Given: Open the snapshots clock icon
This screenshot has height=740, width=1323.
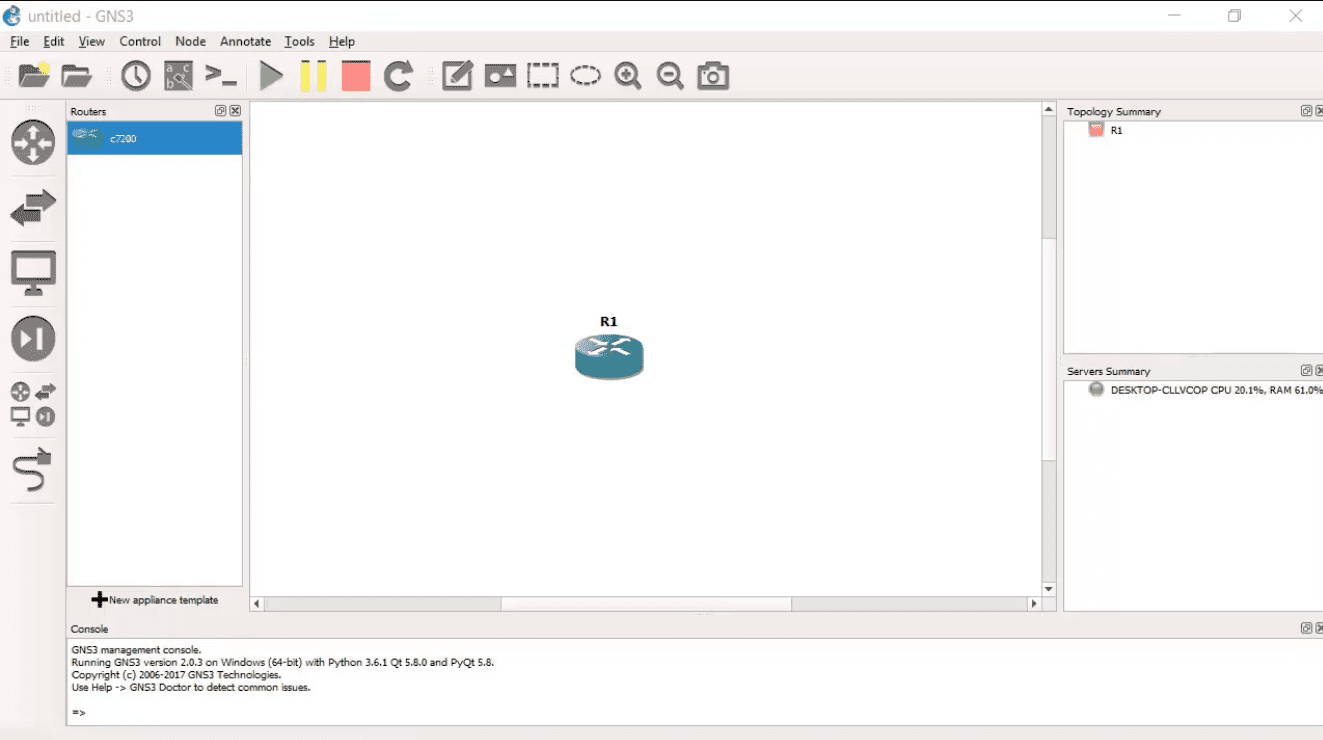Looking at the screenshot, I should [136, 75].
